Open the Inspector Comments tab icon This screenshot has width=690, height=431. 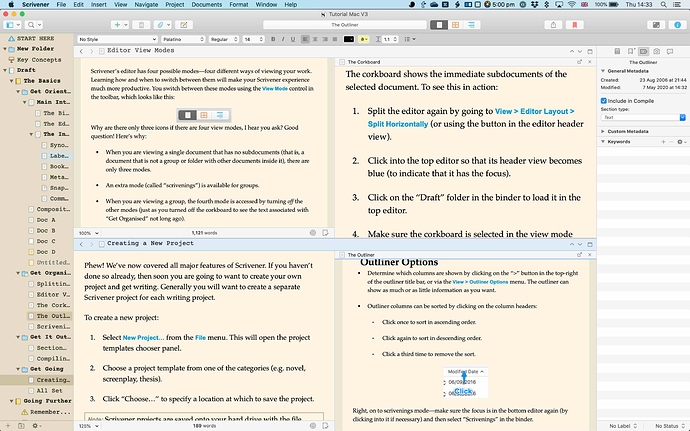670,52
